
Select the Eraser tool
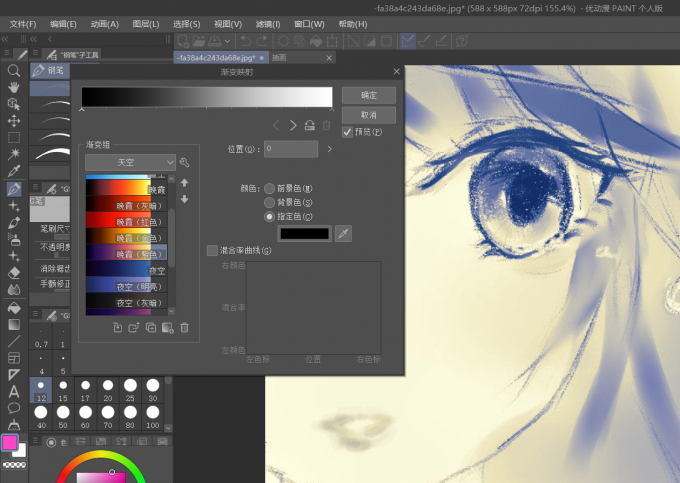pos(14,273)
